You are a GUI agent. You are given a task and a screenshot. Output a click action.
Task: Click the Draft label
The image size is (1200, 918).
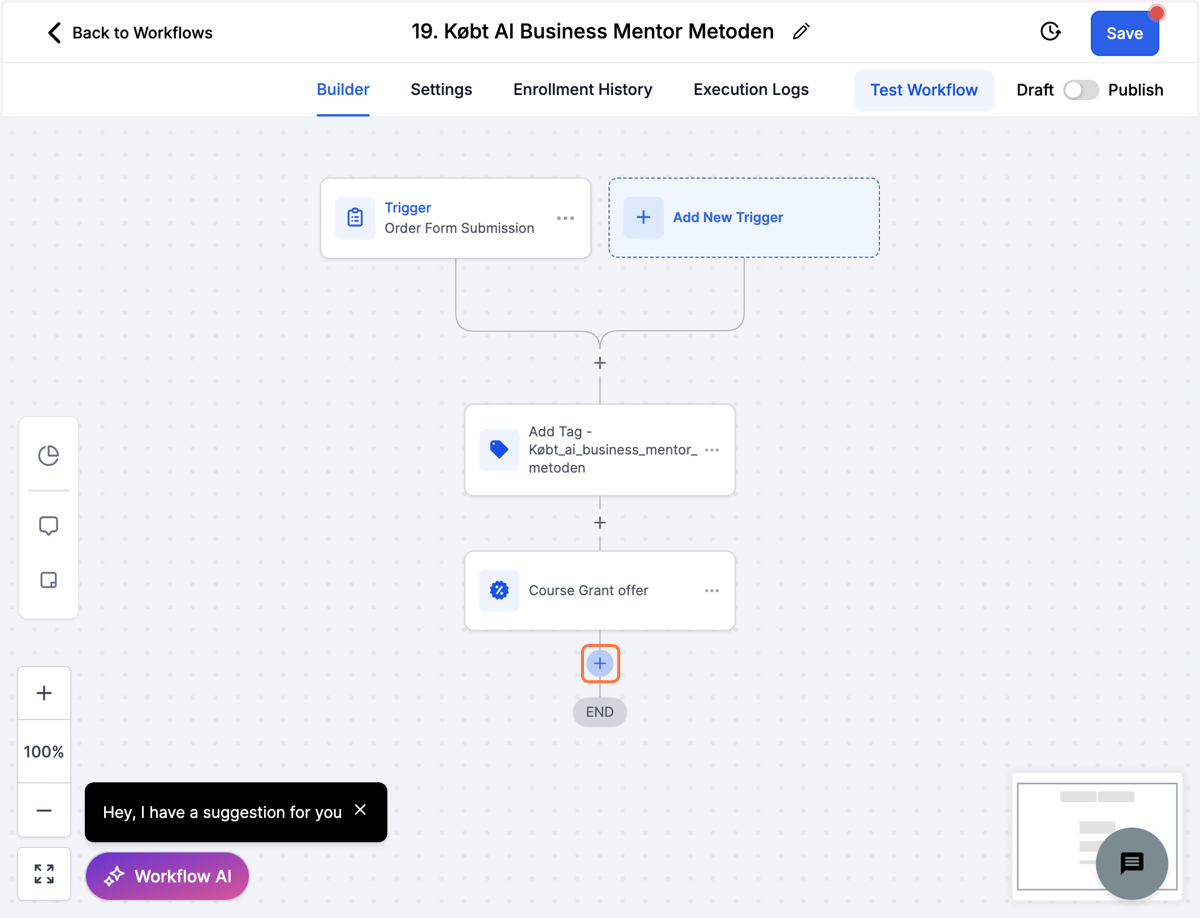coord(1035,90)
